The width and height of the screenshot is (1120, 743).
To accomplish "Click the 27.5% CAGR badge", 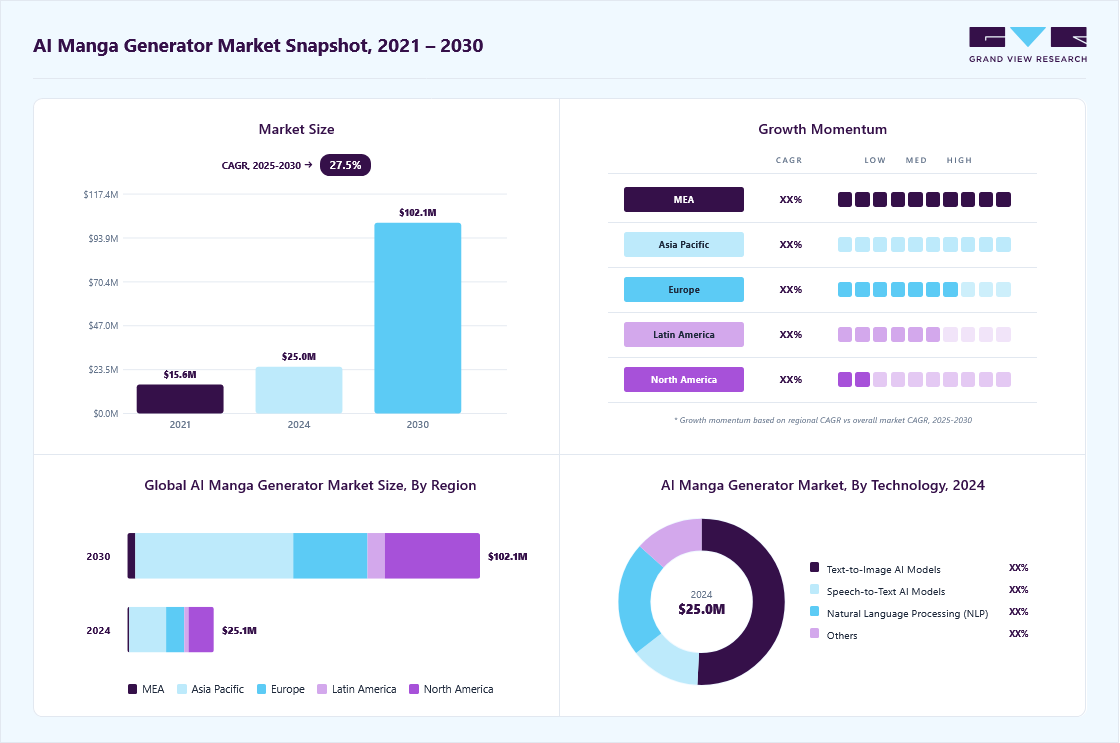I will click(345, 165).
